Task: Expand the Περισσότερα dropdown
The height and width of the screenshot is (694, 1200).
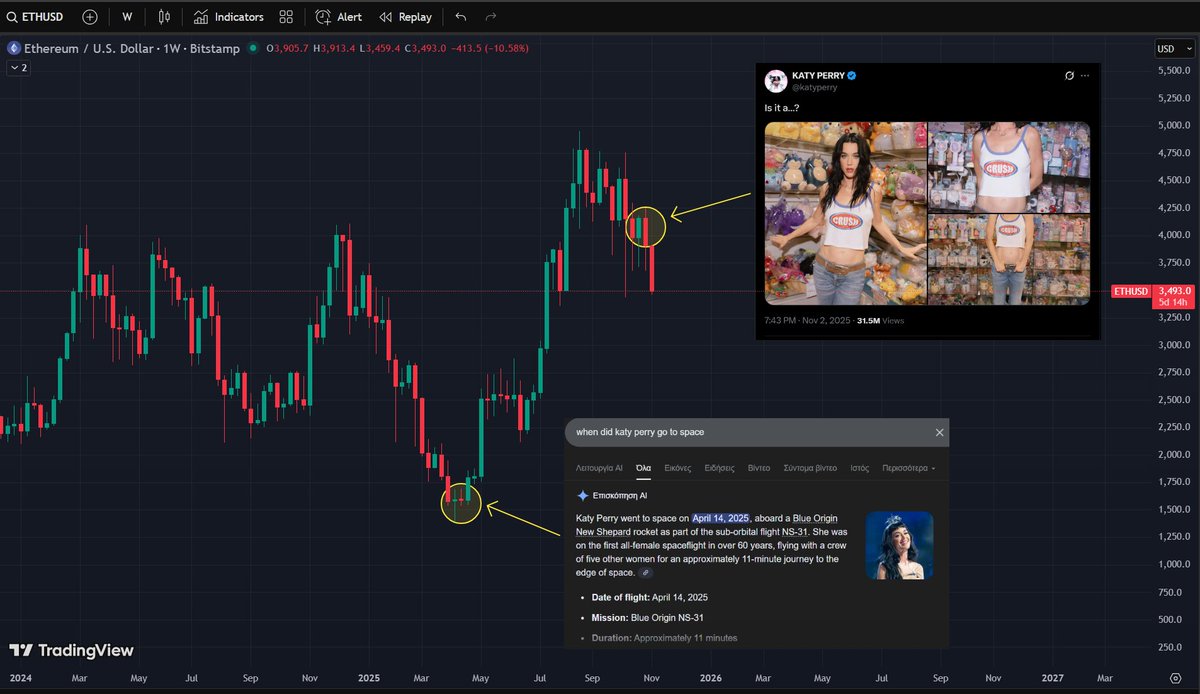Action: (908, 468)
